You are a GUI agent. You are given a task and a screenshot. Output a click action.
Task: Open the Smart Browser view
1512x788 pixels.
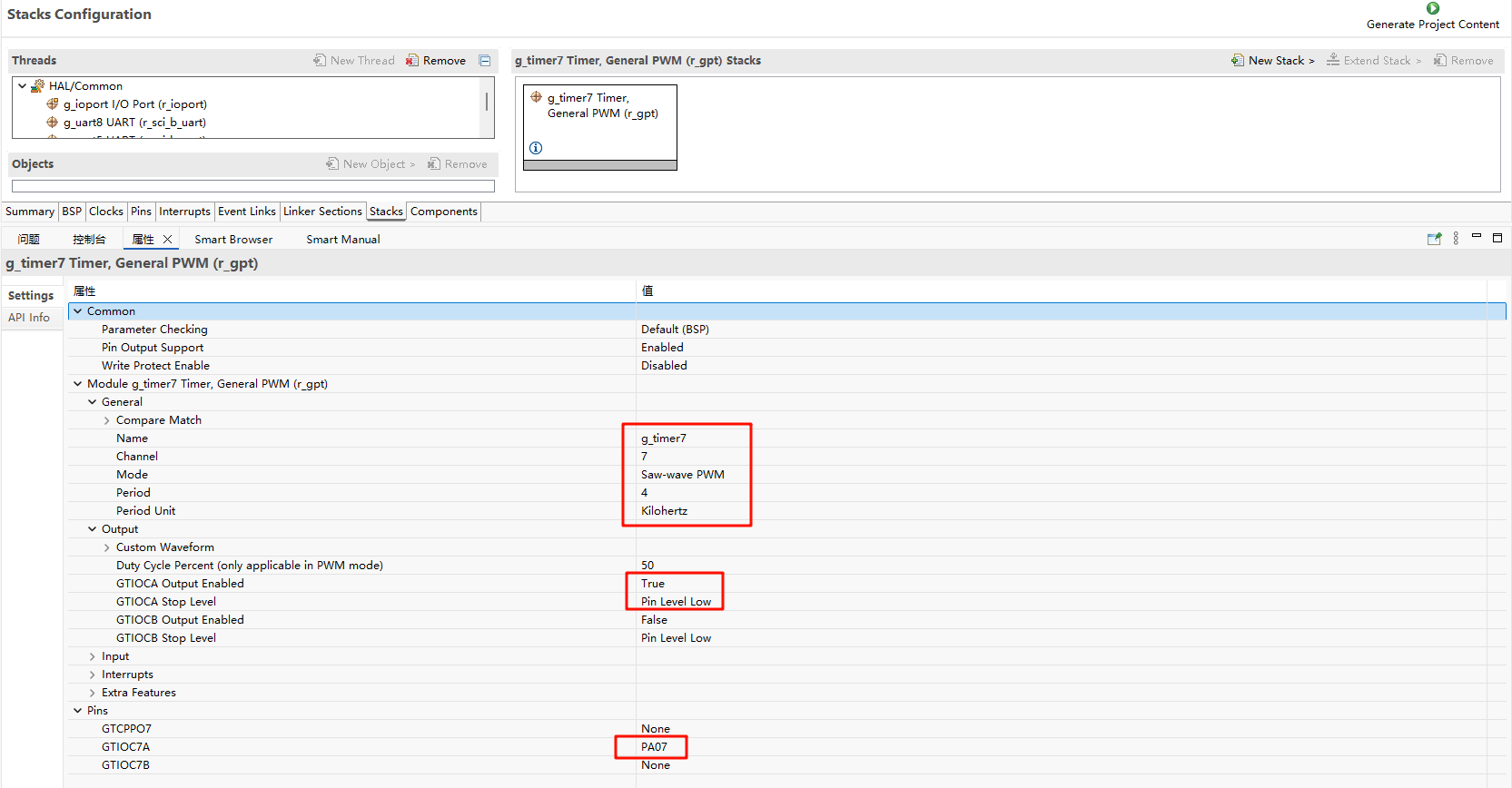coord(233,240)
